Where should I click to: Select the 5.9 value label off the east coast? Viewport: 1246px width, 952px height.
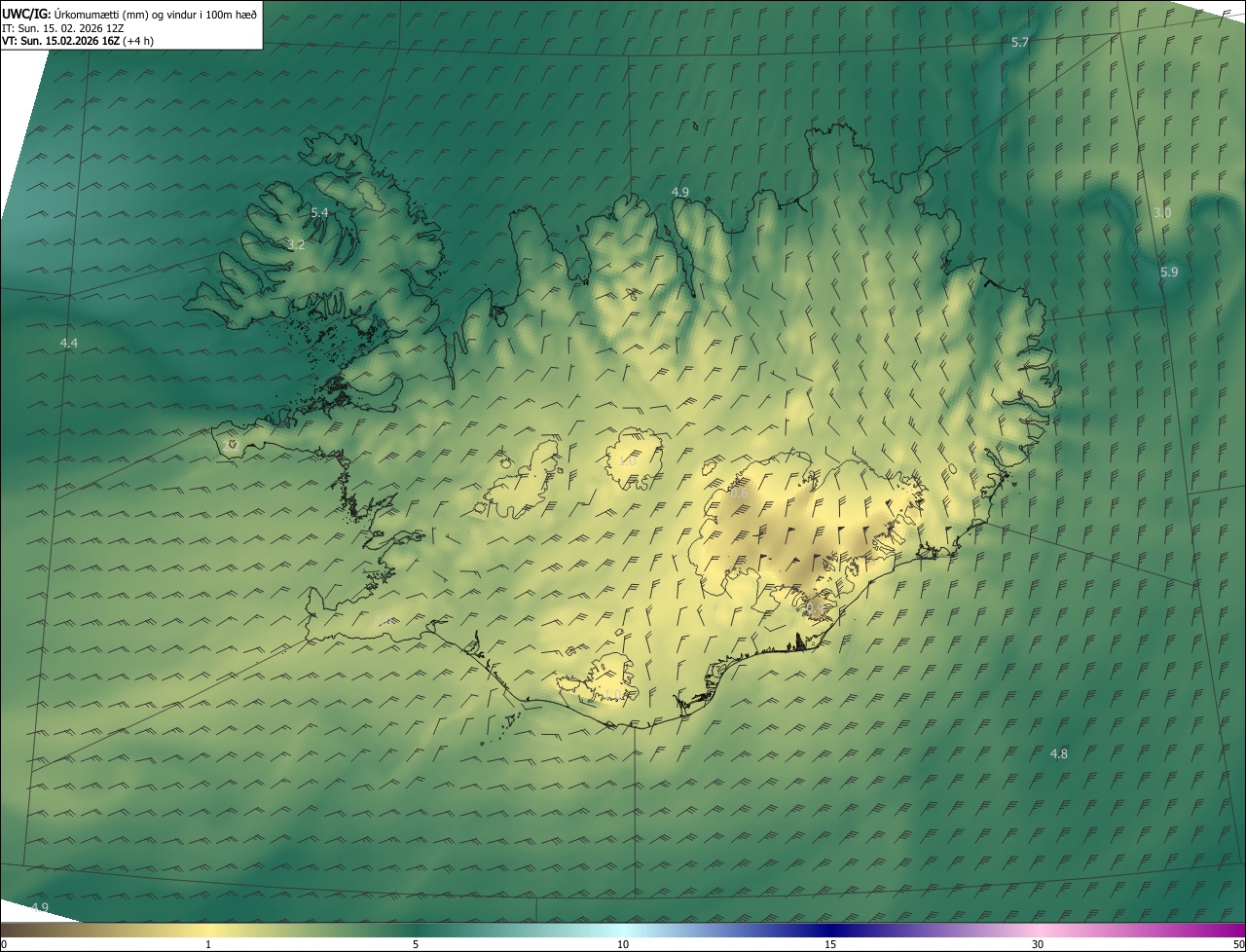1169,273
